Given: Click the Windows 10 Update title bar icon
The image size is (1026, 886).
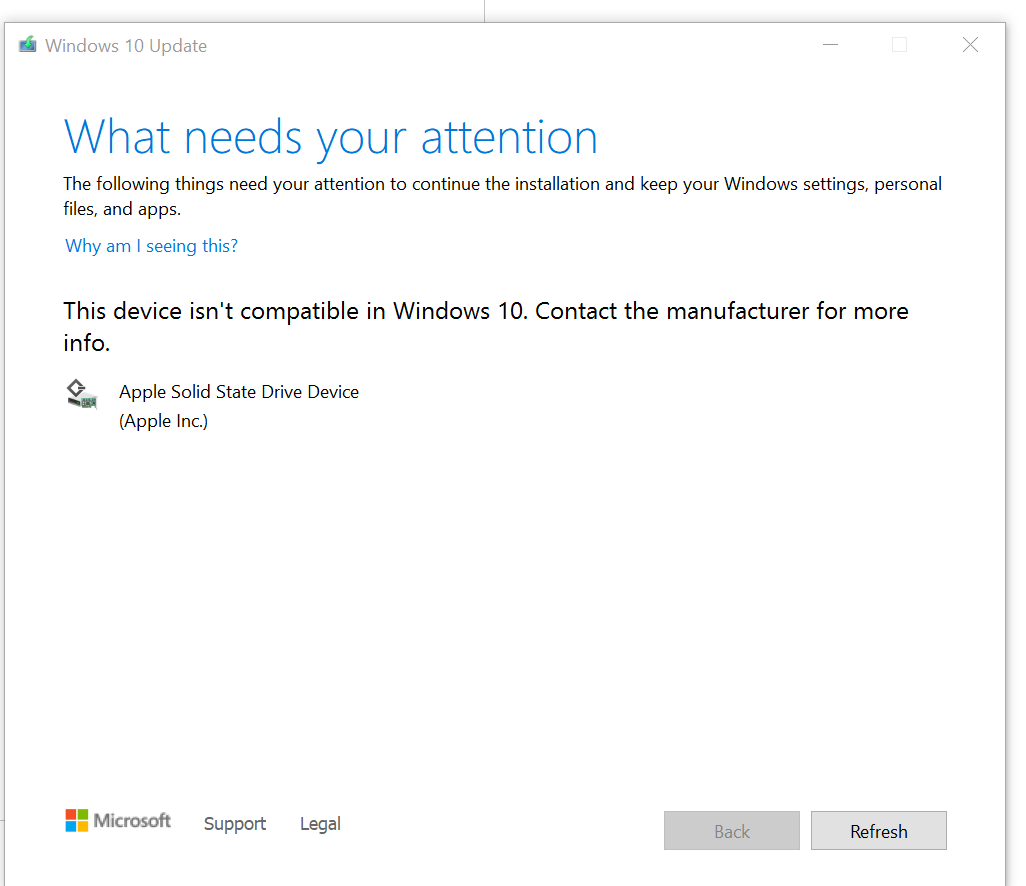Looking at the screenshot, I should pyautogui.click(x=27, y=44).
